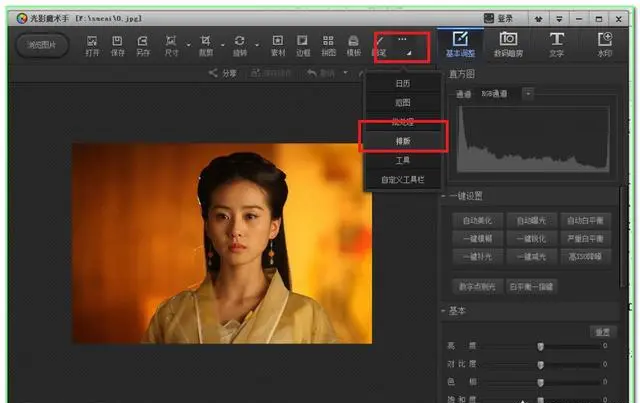The image size is (640, 403).
Task: Open the 素材 materials tool
Action: point(278,46)
